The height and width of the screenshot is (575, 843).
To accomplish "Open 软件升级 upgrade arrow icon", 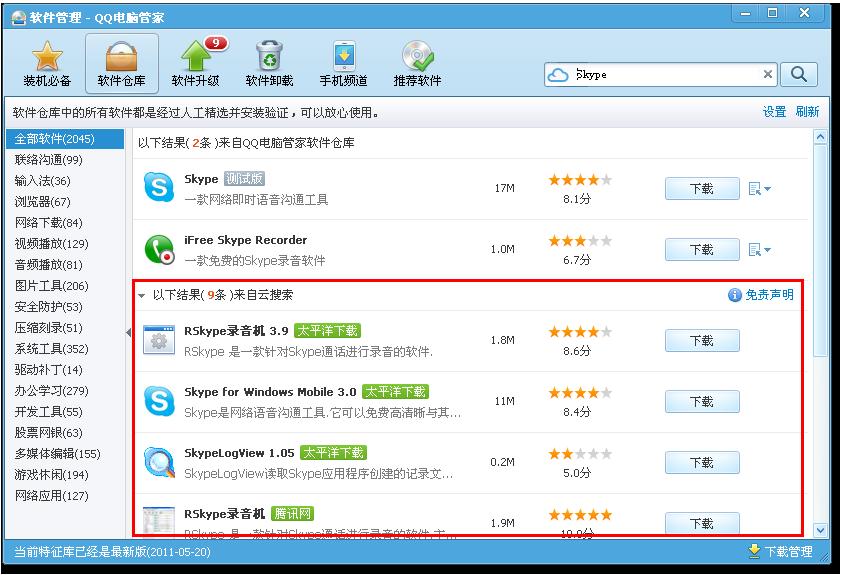I will 196,63.
